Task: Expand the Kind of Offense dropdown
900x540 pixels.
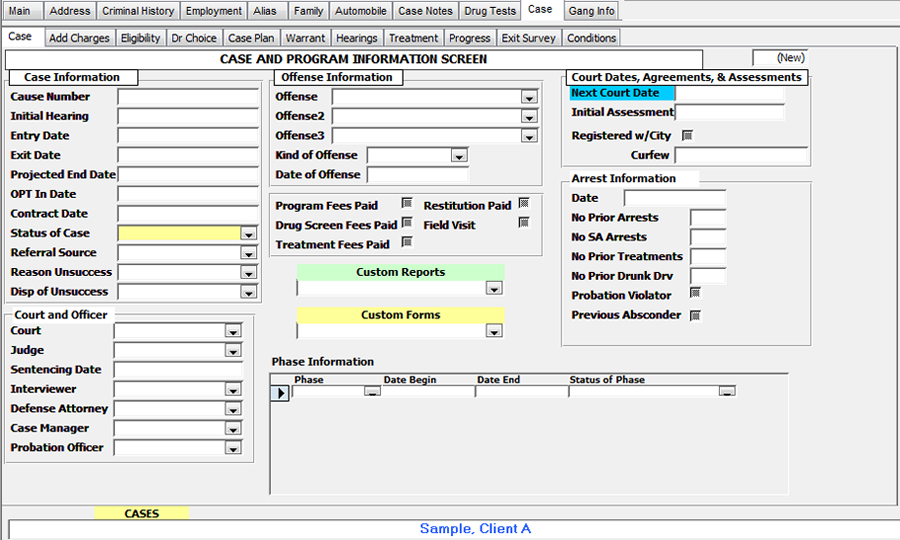Action: pyautogui.click(x=459, y=156)
